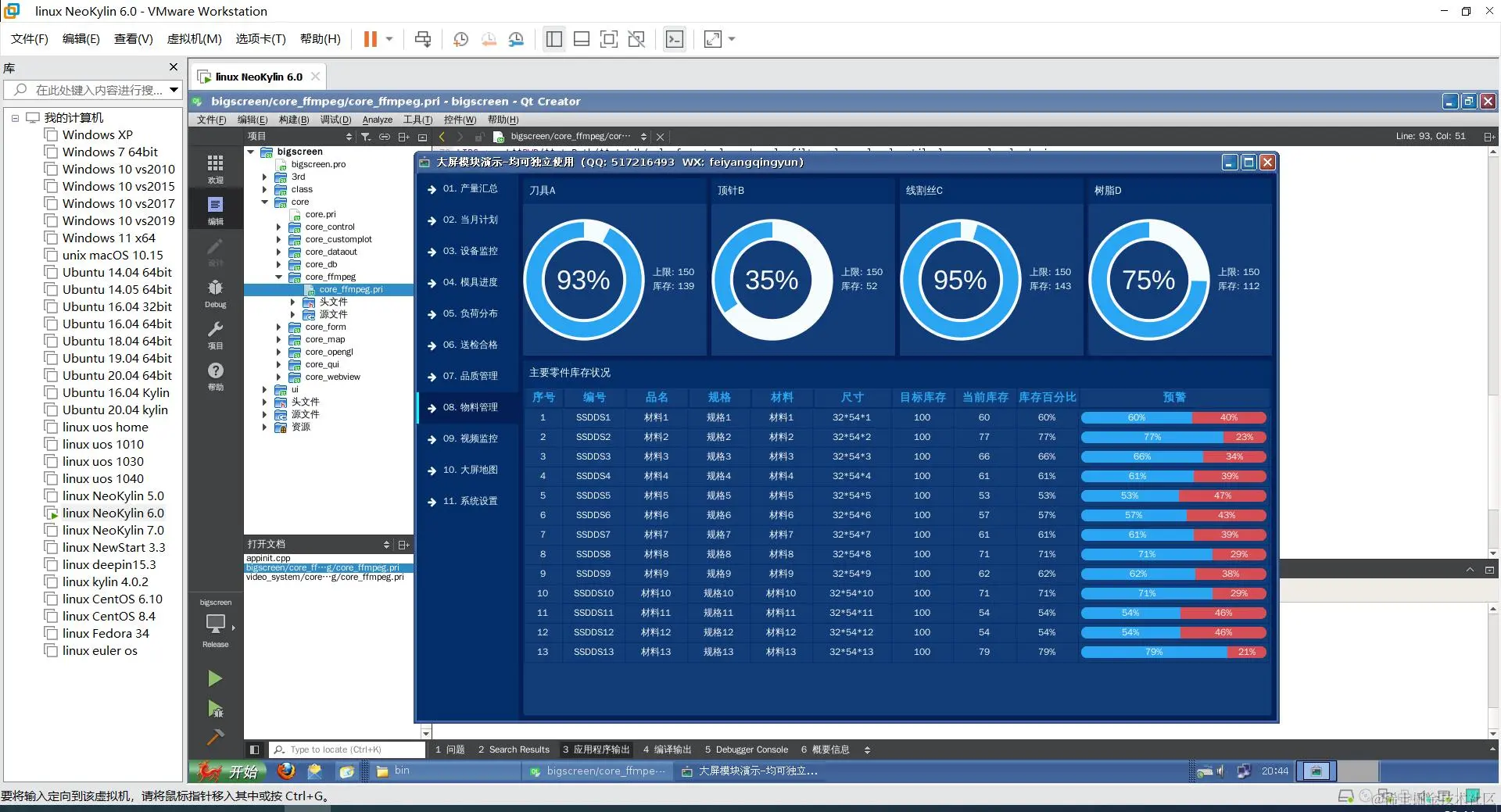Screen dimensions: 1501x812
Task: Click the Type to locate search field
Action: click(347, 749)
